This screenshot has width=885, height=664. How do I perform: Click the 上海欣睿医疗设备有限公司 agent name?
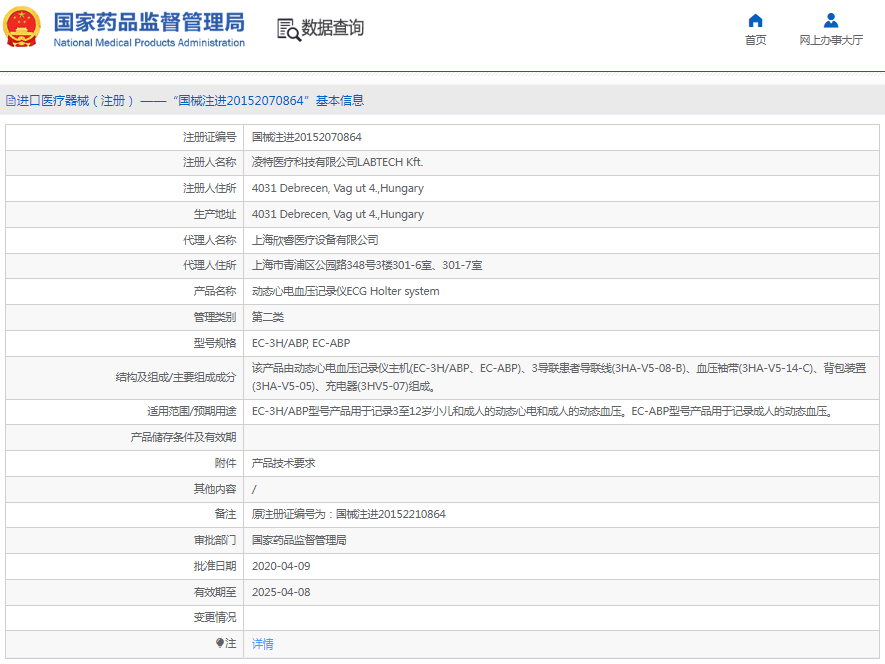coord(315,240)
